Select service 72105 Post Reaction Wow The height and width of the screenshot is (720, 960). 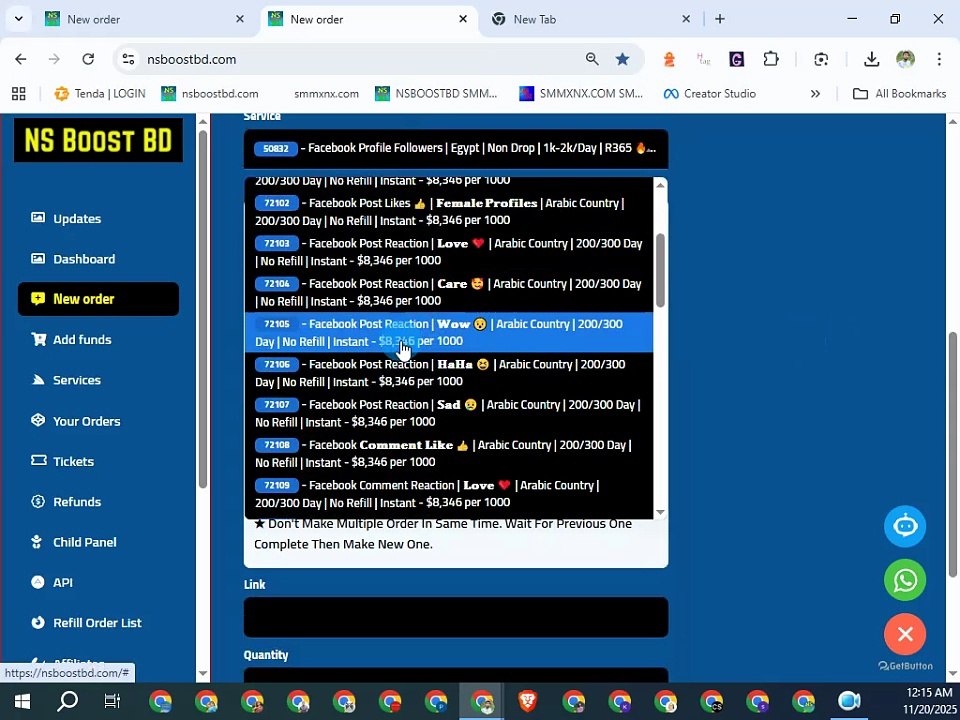[x=449, y=332]
